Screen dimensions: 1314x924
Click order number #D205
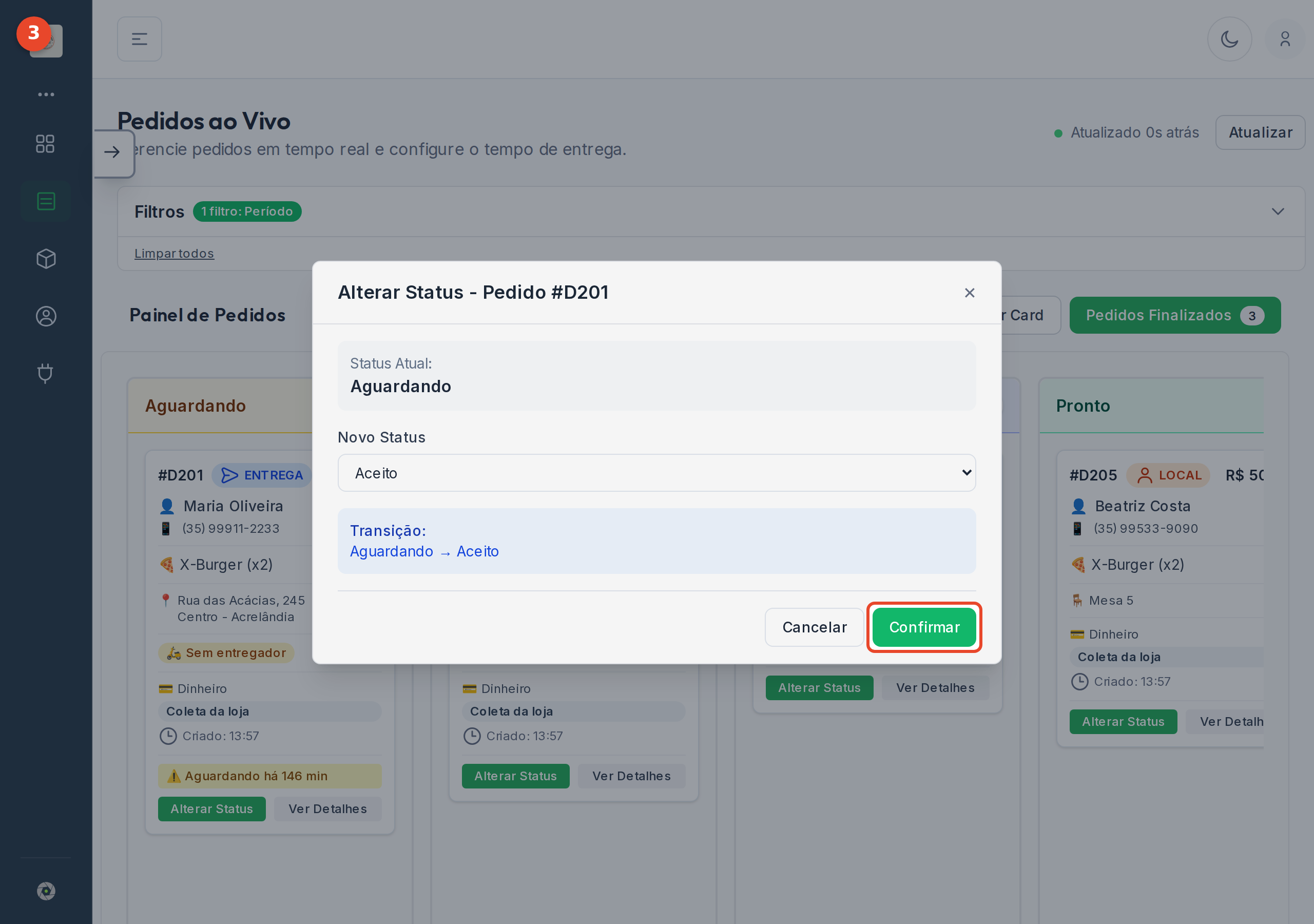pyautogui.click(x=1093, y=475)
